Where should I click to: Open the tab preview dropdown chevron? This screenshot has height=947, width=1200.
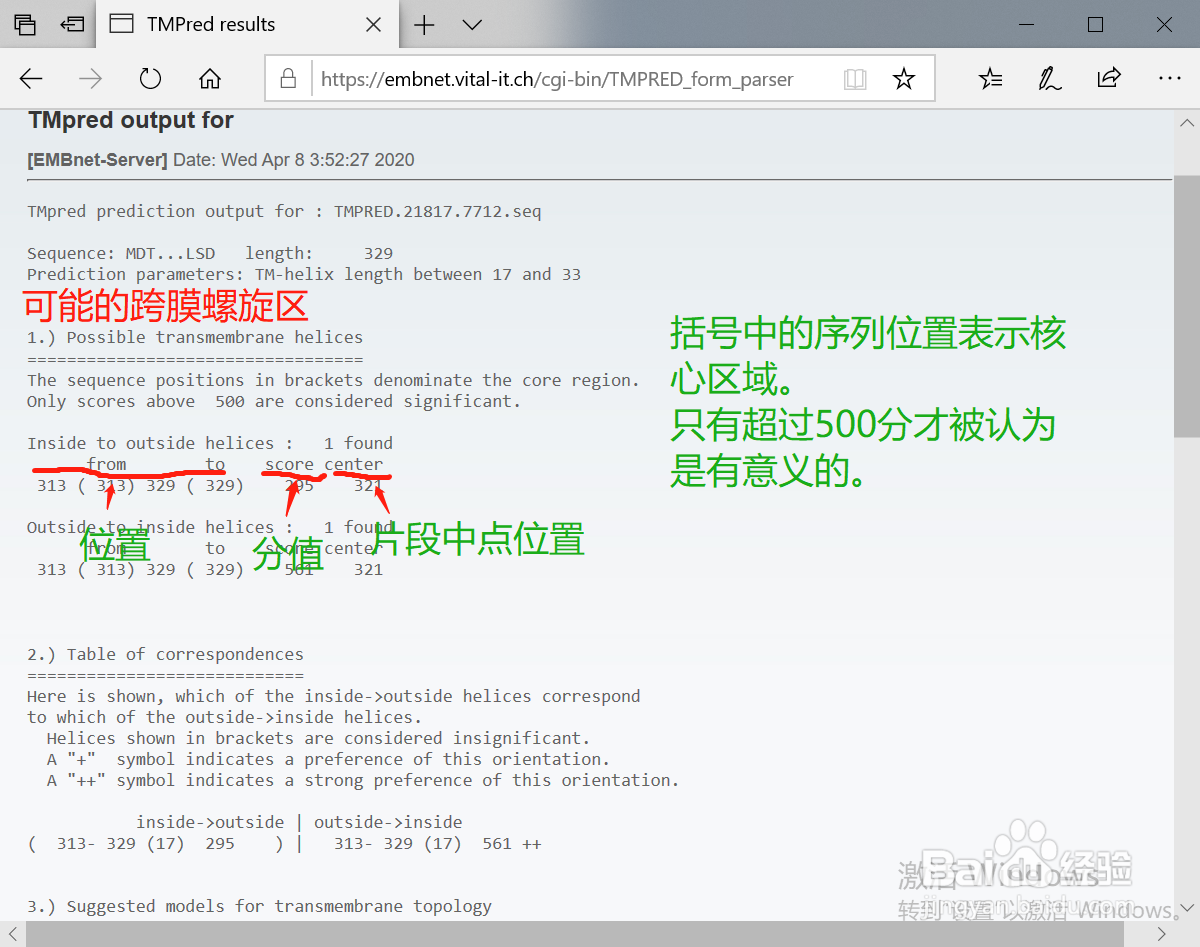coord(471,24)
